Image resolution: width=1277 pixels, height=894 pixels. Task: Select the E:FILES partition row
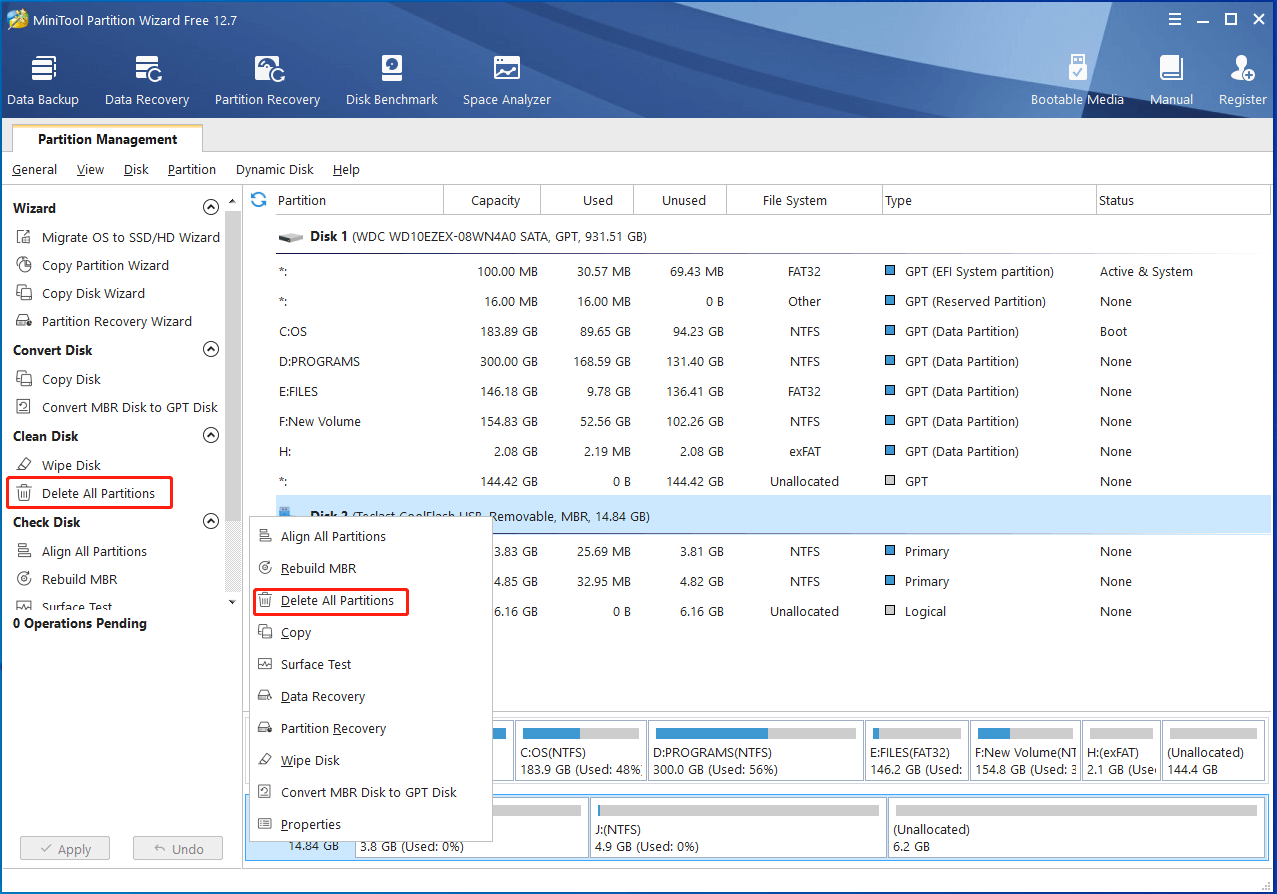click(x=773, y=391)
